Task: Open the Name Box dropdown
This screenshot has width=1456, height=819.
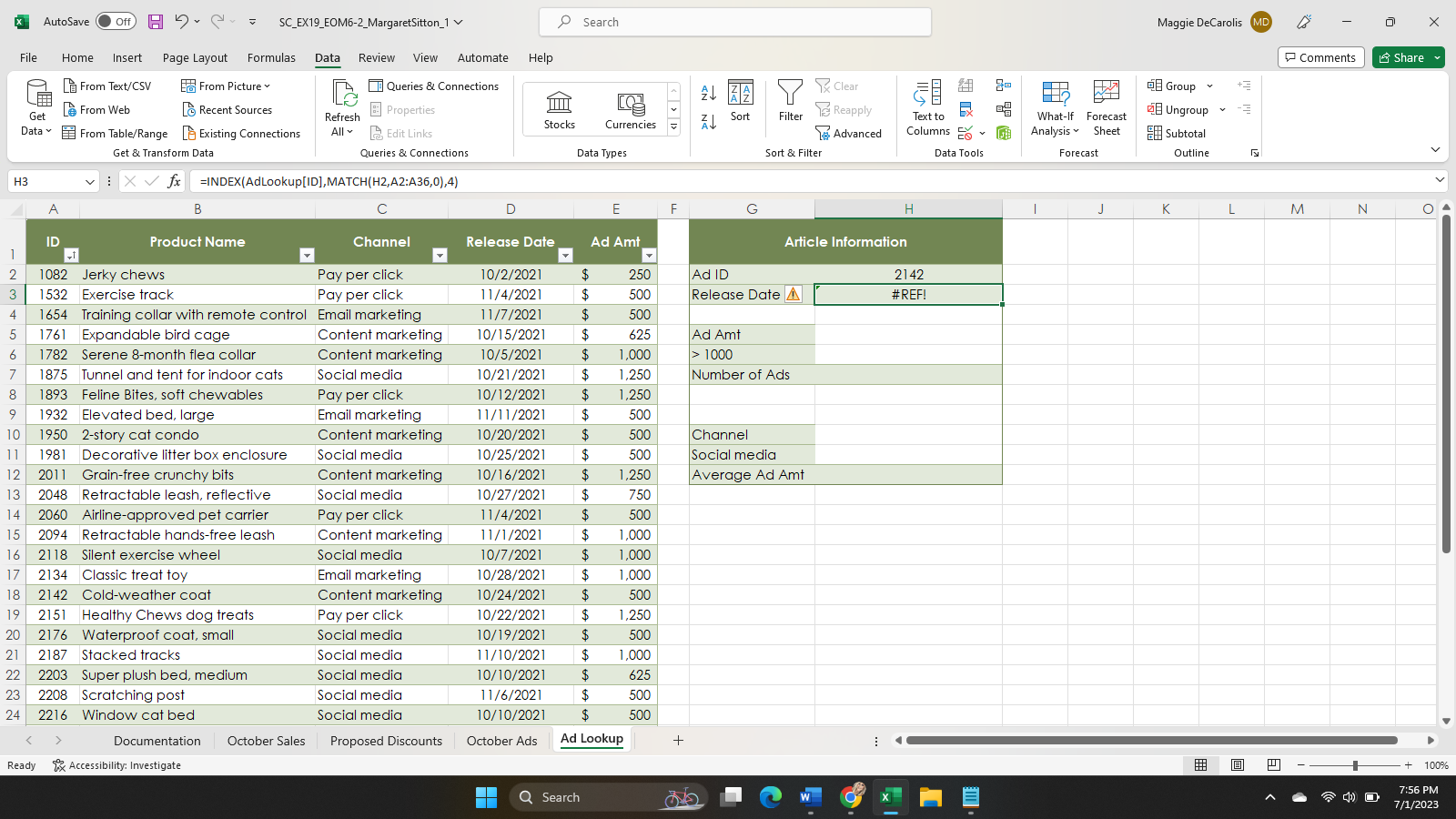Action: tap(88, 181)
